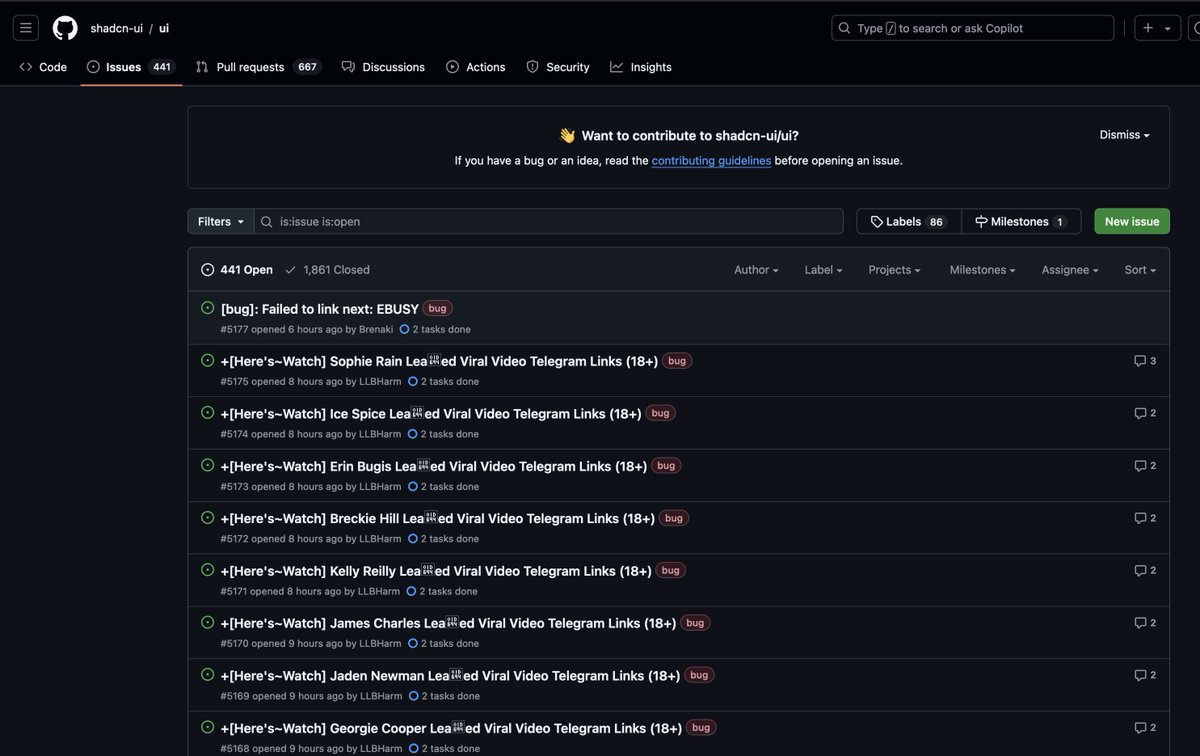Click open-issue icon for EBUSY bug

point(207,308)
